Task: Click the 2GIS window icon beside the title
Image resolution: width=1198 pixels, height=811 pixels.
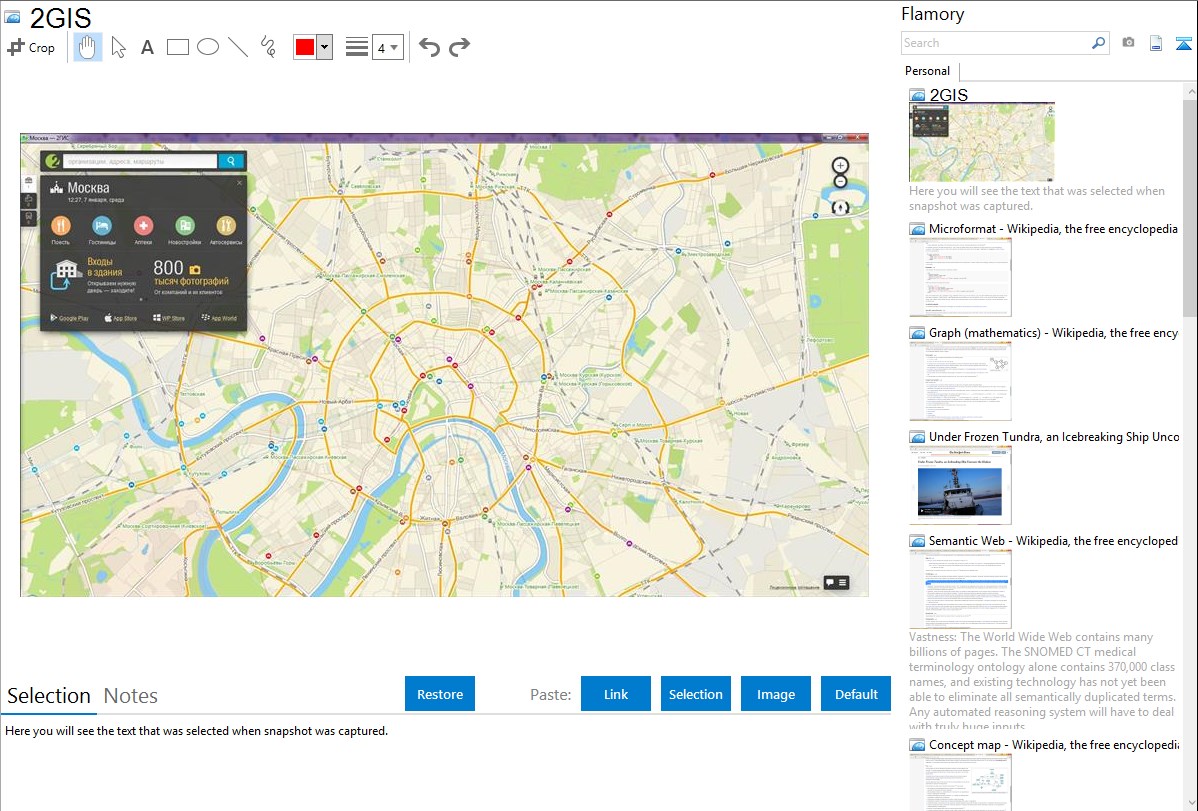Action: (12, 17)
